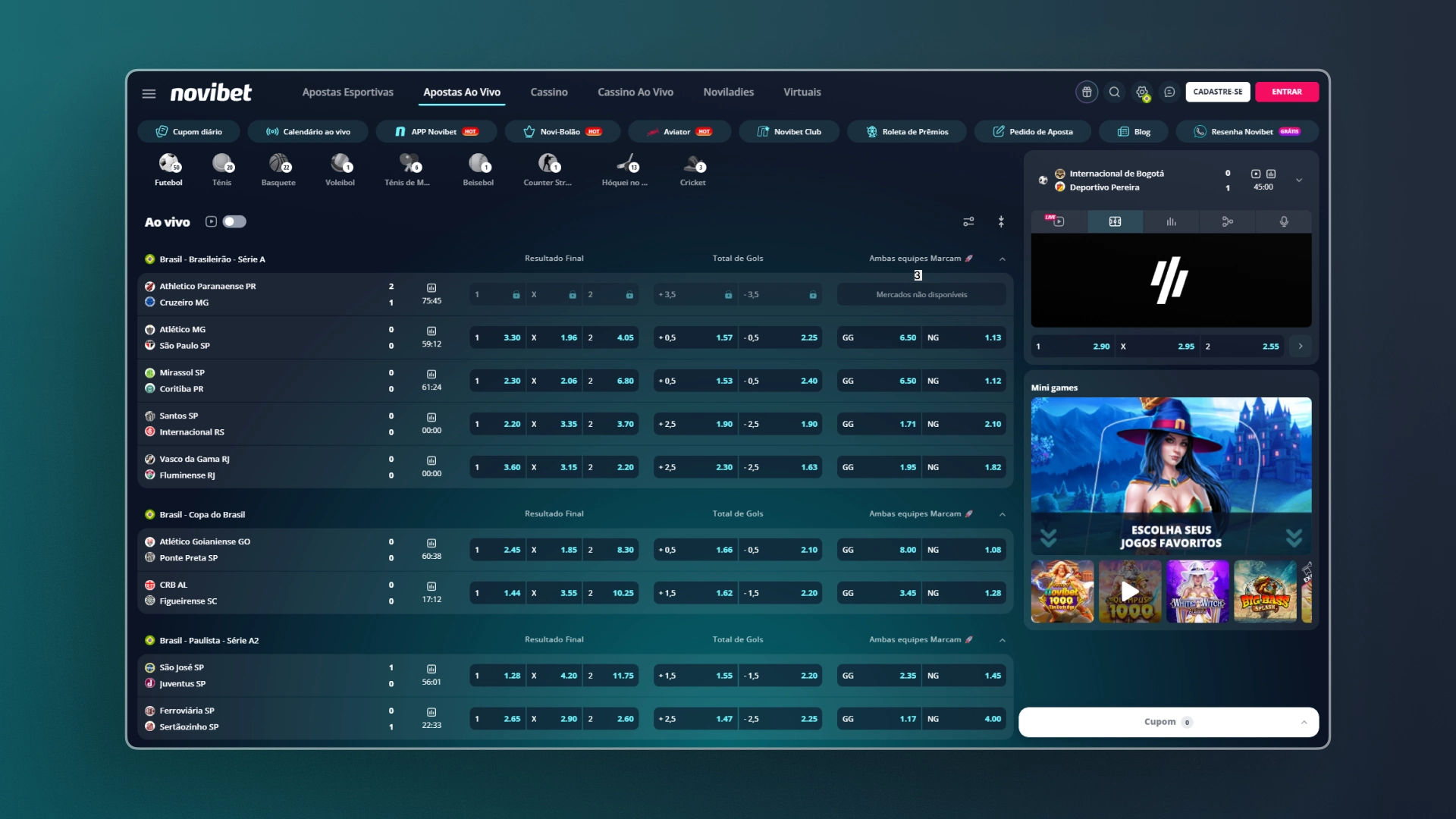Viewport: 1456px width, 819px height.
Task: Toggle the Ao vivo streaming switch
Action: pos(234,221)
